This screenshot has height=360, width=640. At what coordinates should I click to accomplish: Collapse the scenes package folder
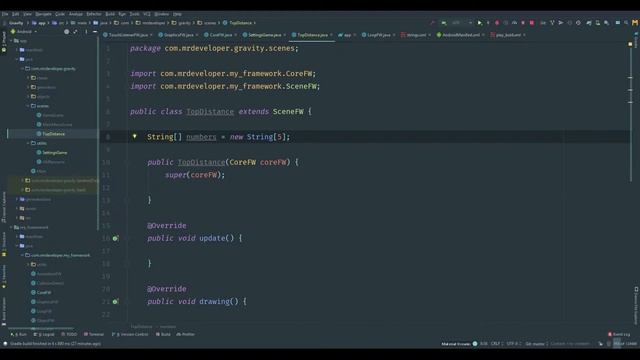point(28,106)
